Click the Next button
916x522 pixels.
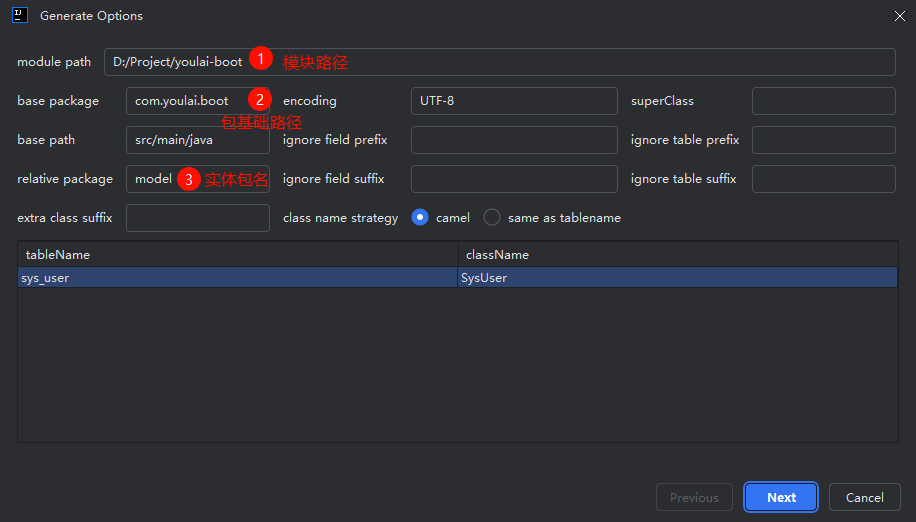[781, 497]
